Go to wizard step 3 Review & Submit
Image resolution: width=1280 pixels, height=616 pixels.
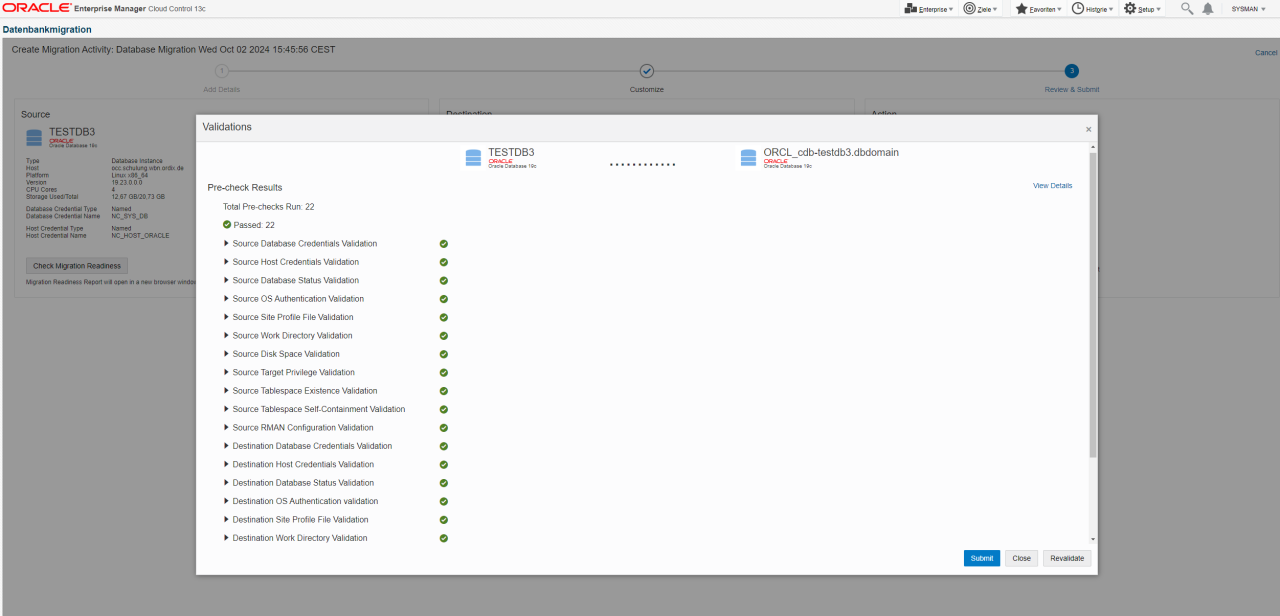1071,71
